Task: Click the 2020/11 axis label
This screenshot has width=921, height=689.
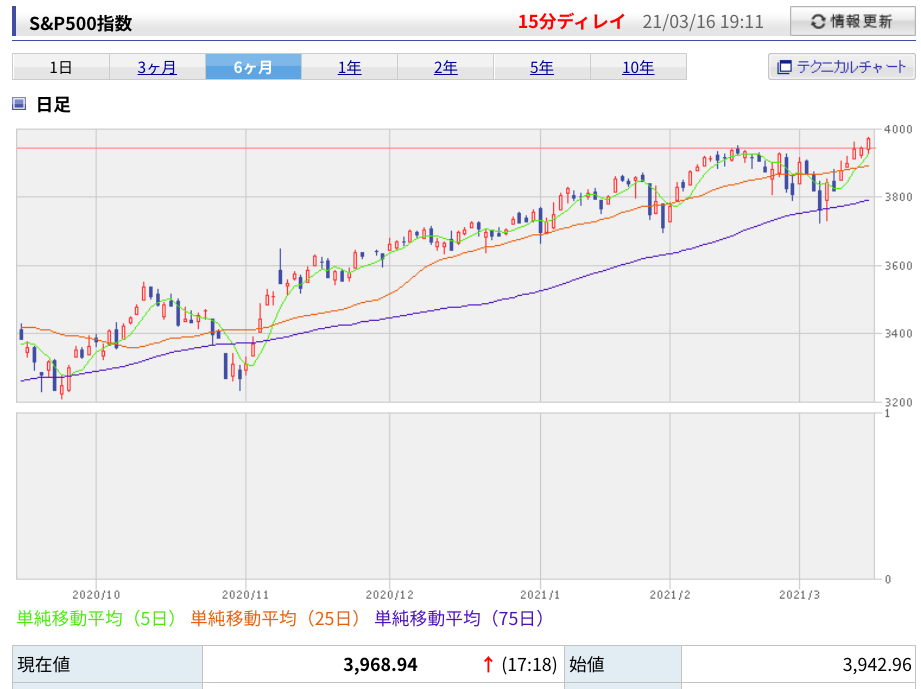Action: (245, 594)
